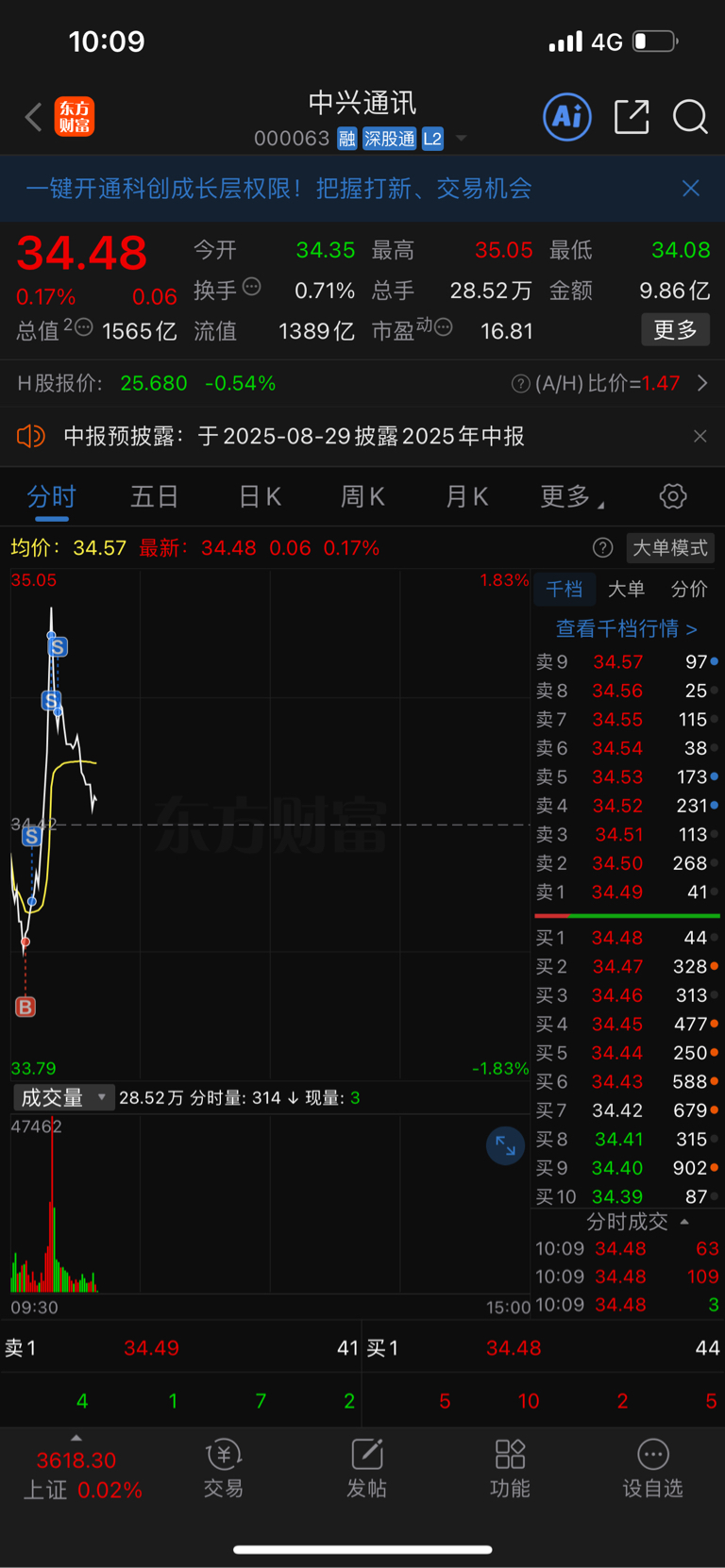Screen dimensions: 725x1568
Task: Tap 买7 34.42 order row
Action: pyautogui.click(x=627, y=1110)
